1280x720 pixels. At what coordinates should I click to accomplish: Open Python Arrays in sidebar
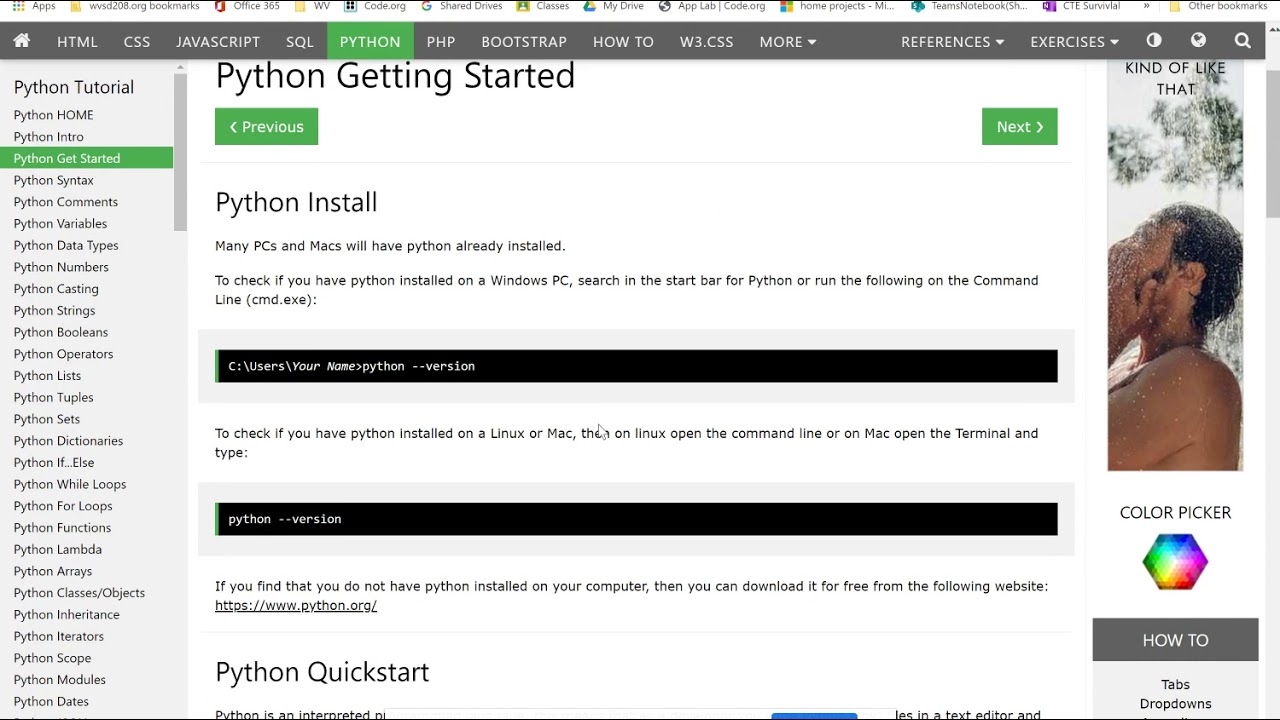pos(52,571)
